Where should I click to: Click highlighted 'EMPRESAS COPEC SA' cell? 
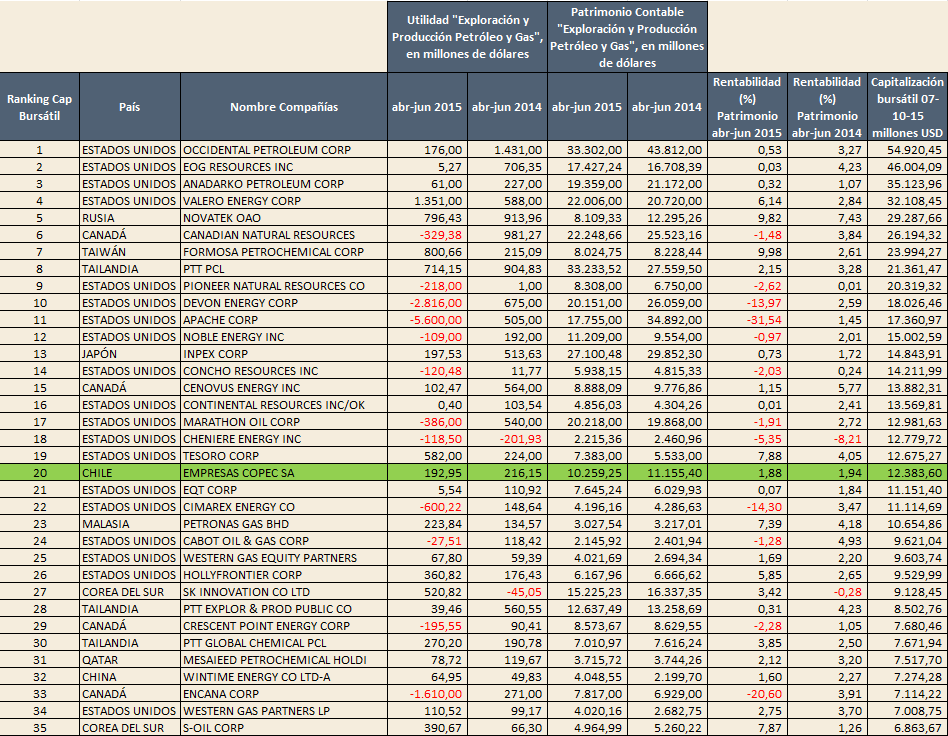pos(284,473)
